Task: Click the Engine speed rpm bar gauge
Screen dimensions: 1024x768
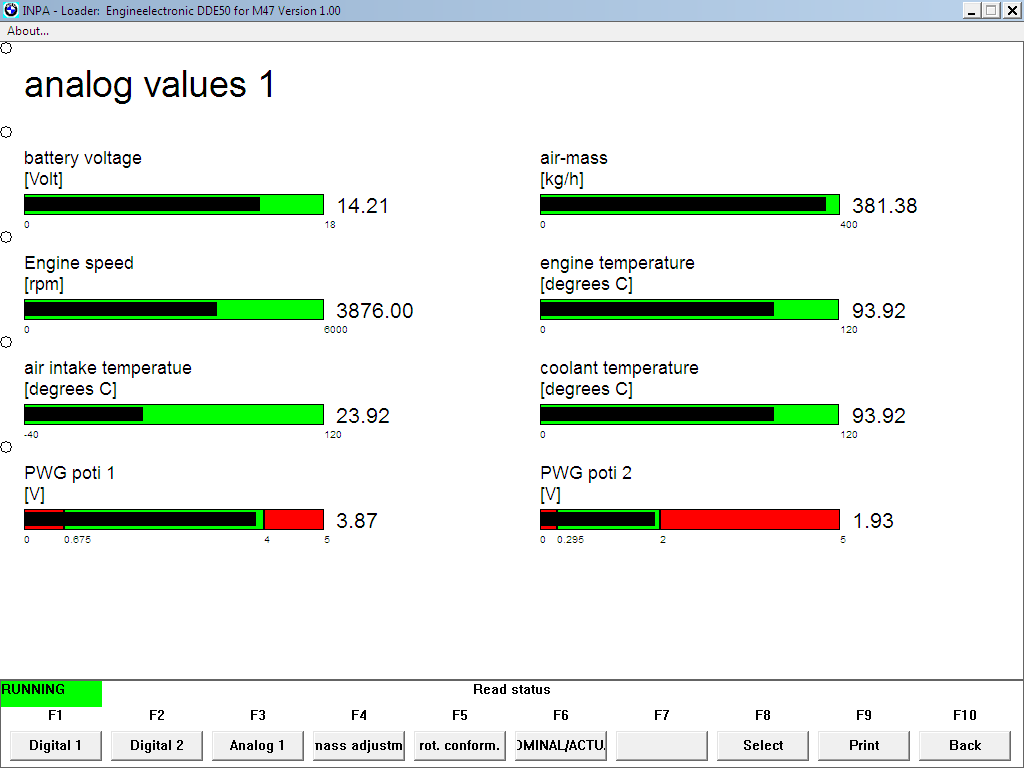Action: coord(174,310)
